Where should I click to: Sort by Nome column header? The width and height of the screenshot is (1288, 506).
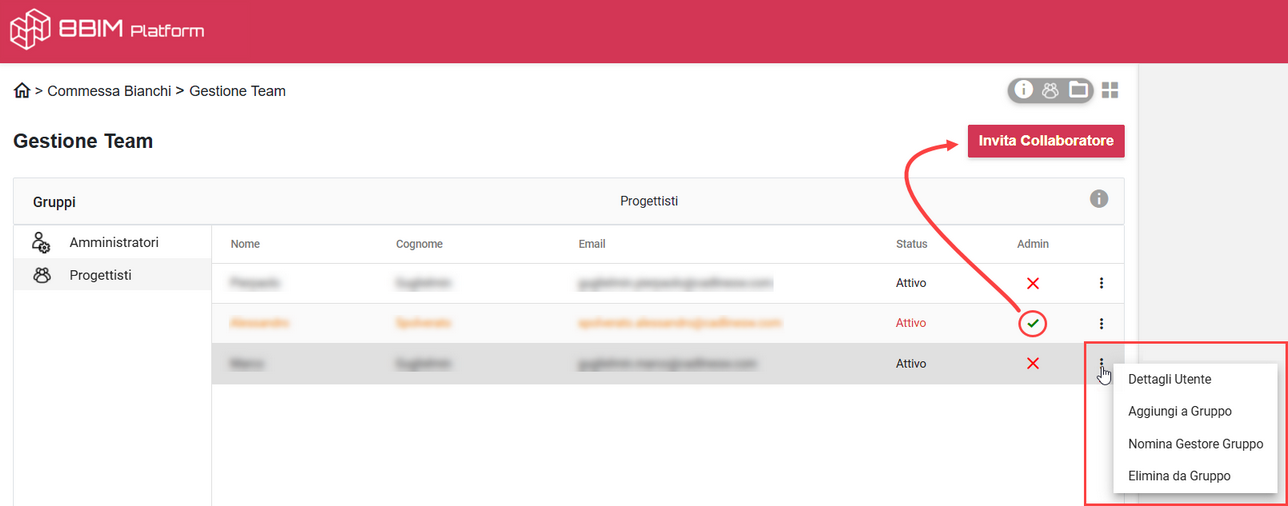coord(245,244)
